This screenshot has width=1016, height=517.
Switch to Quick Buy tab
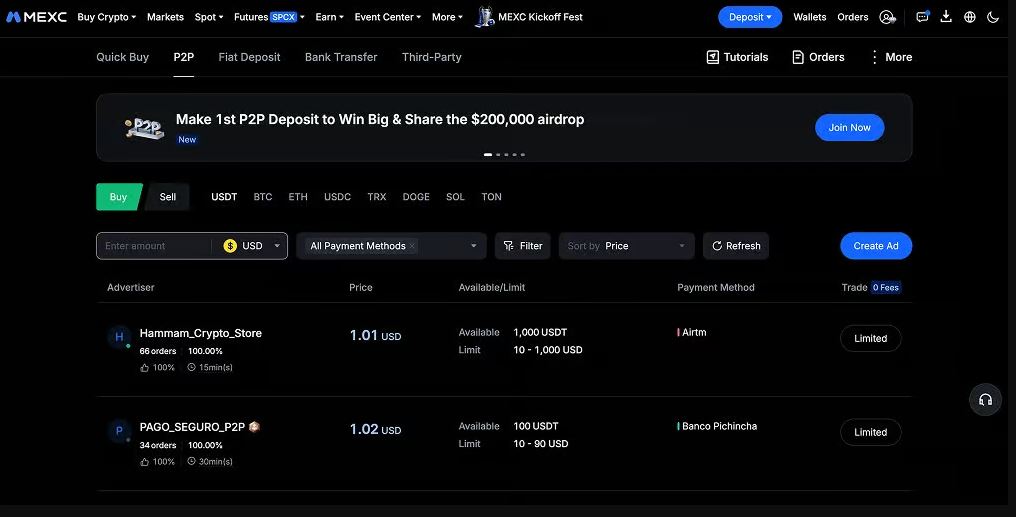point(122,57)
